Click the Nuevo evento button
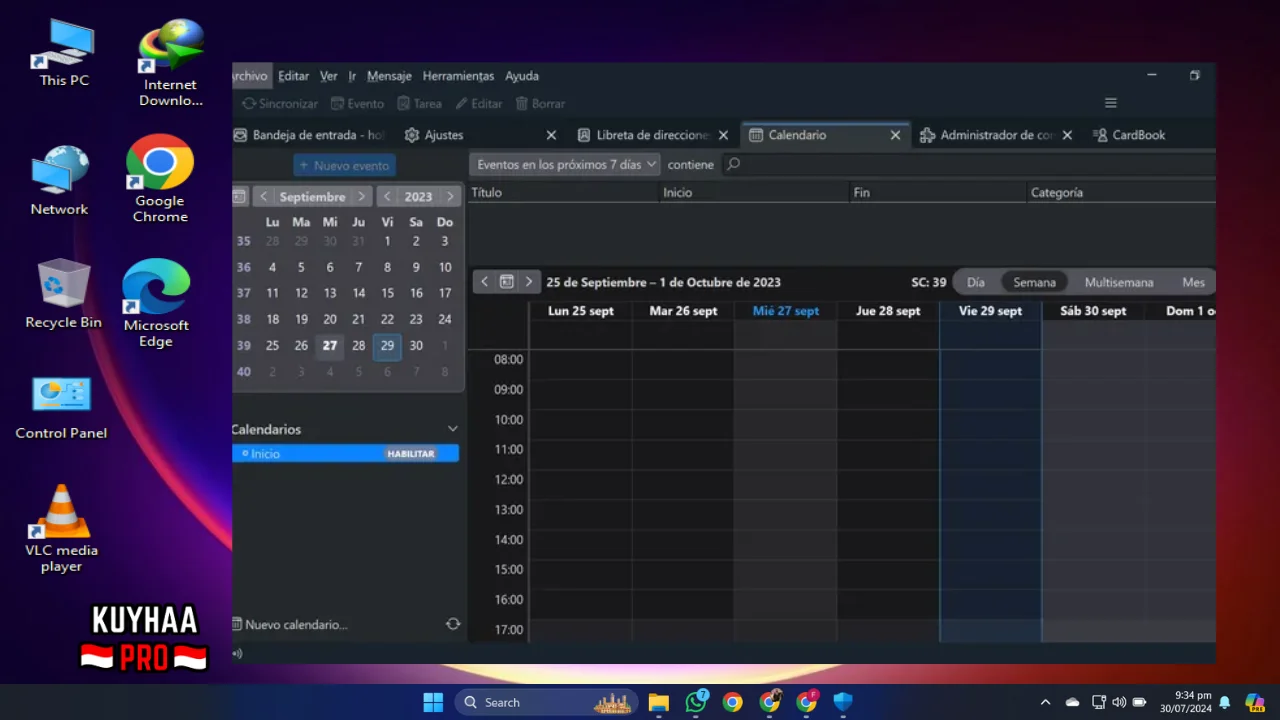 click(x=345, y=166)
